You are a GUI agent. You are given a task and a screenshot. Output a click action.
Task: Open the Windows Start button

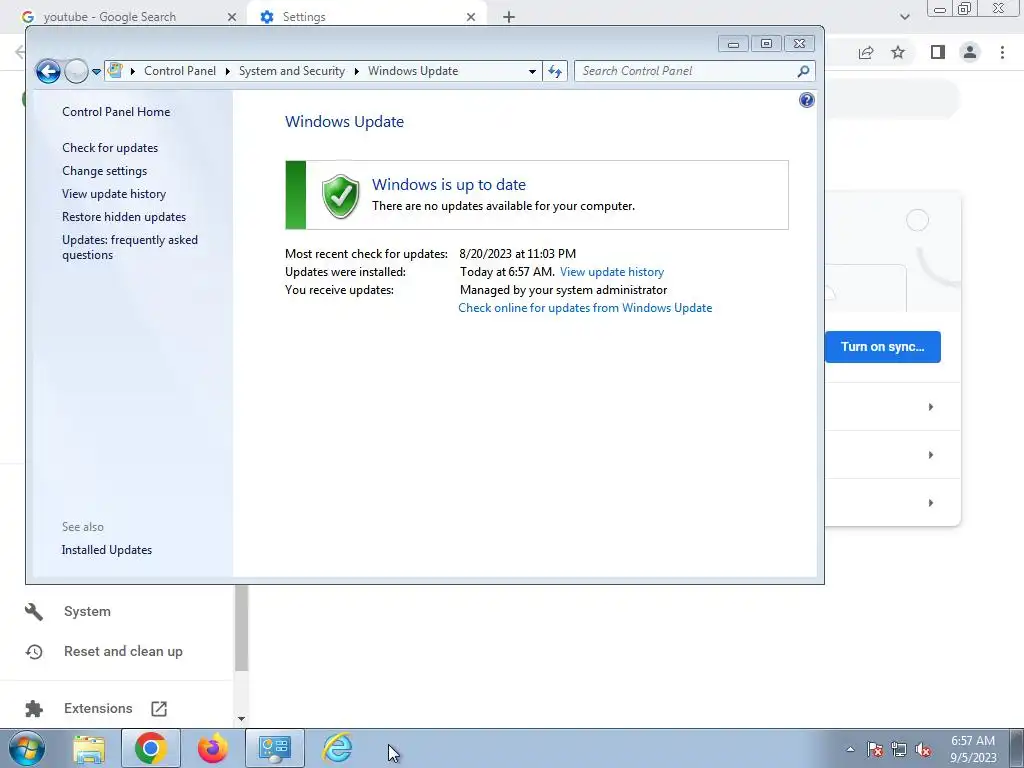click(x=27, y=748)
